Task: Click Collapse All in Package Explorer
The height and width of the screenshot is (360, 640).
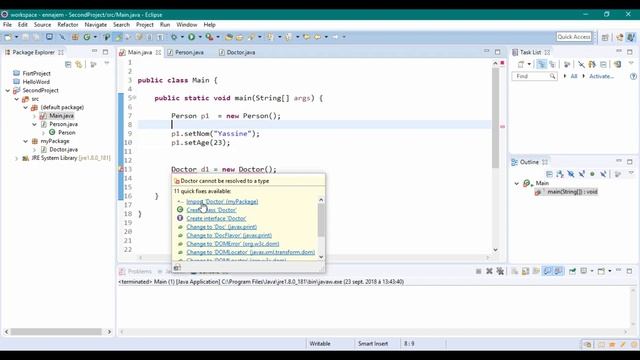Action: click(x=68, y=64)
